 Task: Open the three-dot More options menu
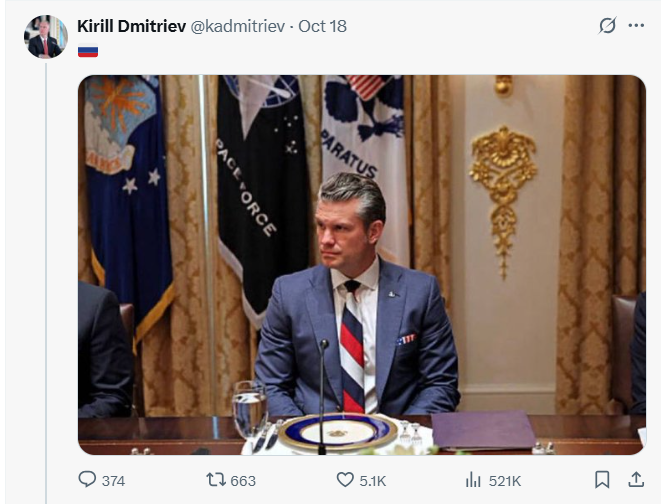click(636, 26)
